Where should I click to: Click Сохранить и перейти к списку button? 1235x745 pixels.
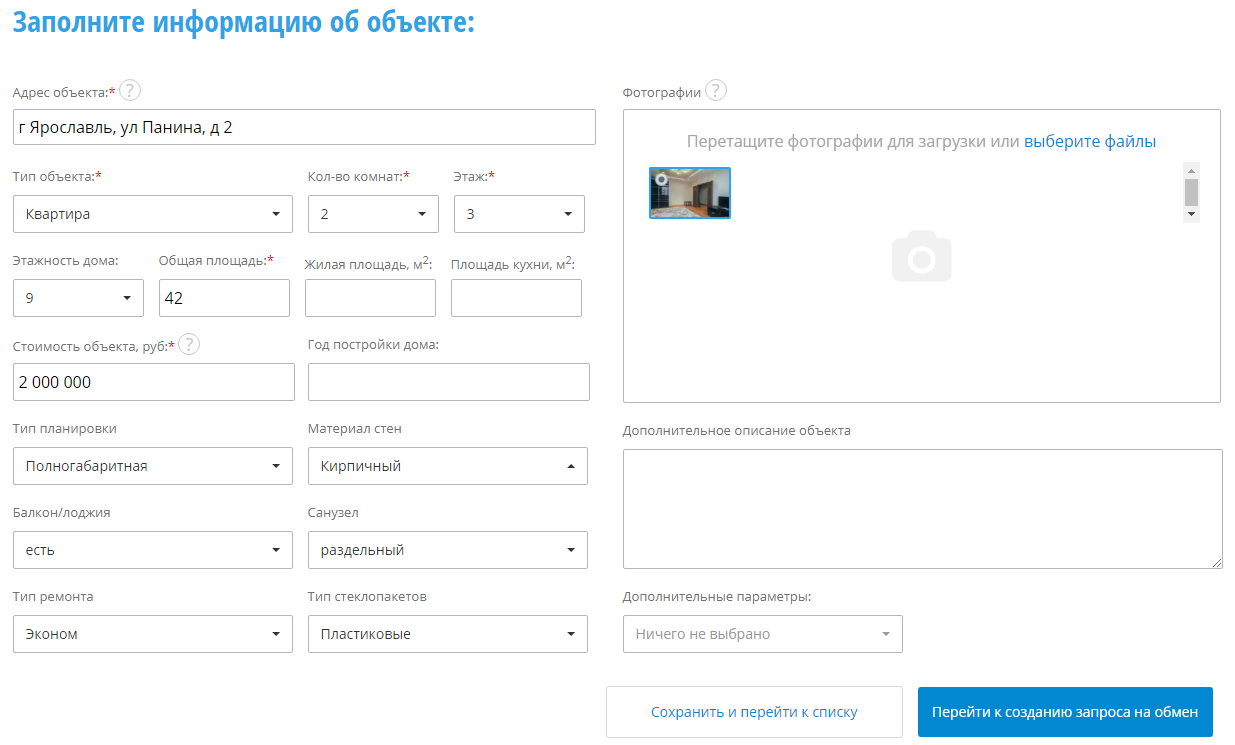(x=754, y=712)
